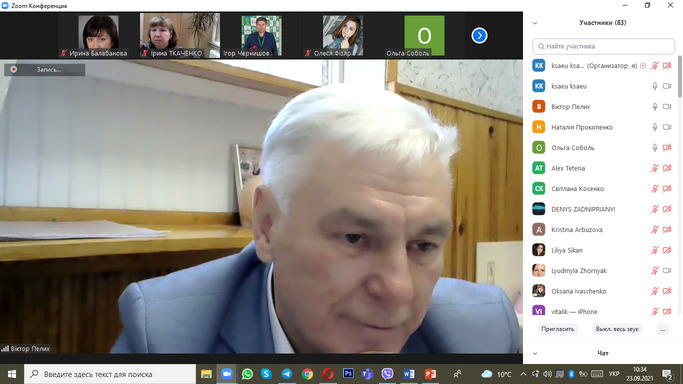The image size is (683, 384).
Task: Open Telegram from the taskbar
Action: point(287,374)
